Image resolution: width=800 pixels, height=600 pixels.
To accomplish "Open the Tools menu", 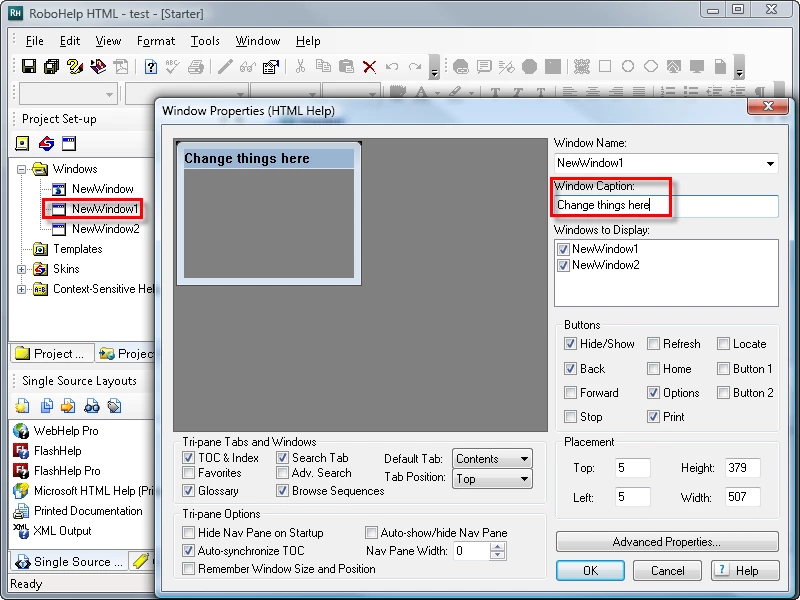I will coord(205,41).
